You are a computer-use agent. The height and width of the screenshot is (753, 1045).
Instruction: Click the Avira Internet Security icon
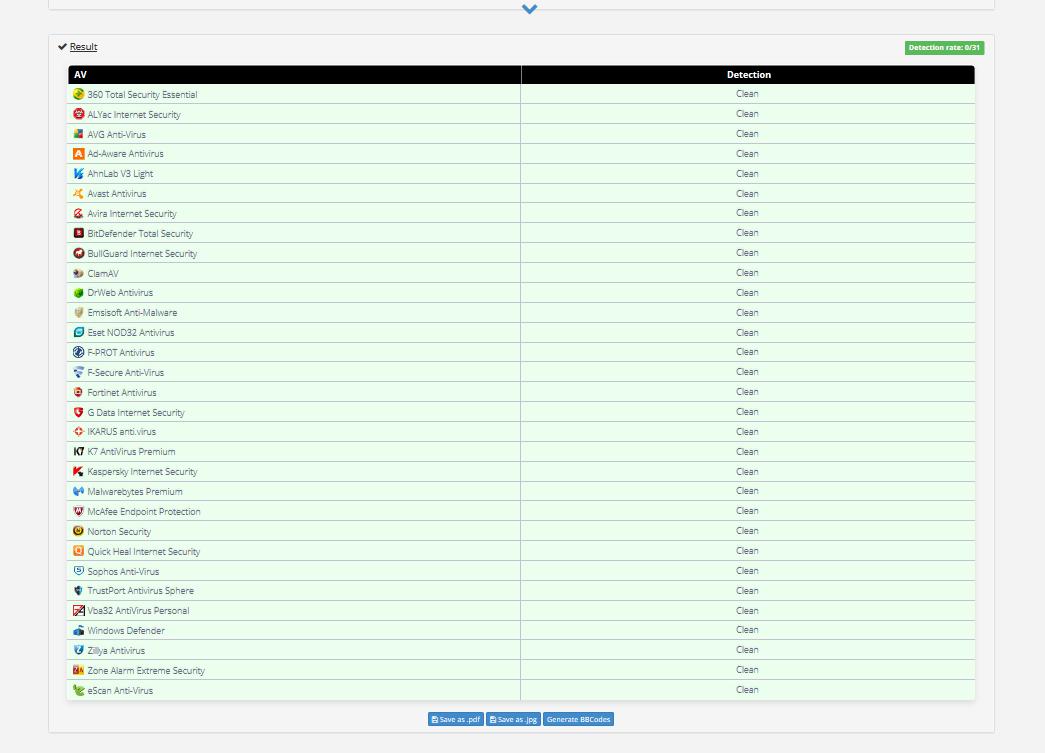click(79, 213)
